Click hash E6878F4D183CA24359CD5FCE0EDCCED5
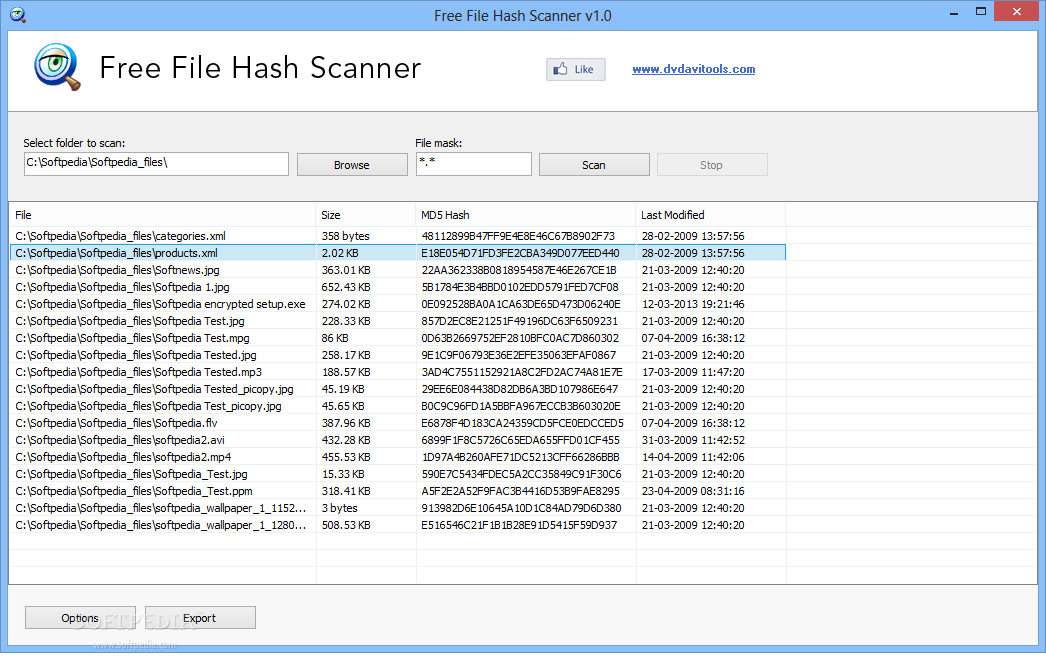1046x663 pixels. (522, 423)
